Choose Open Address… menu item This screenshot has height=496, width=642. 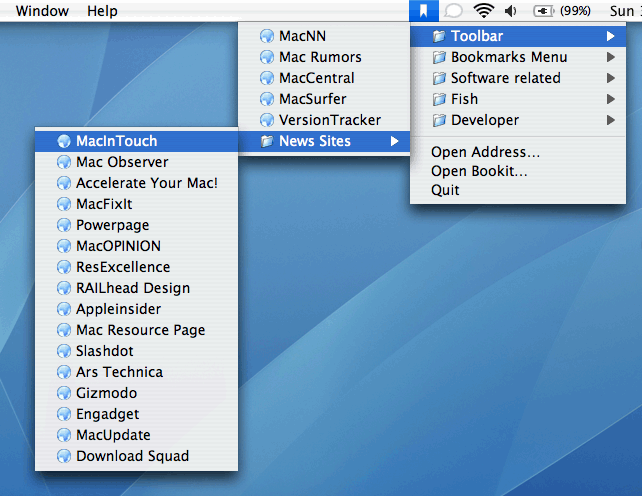pos(518,152)
